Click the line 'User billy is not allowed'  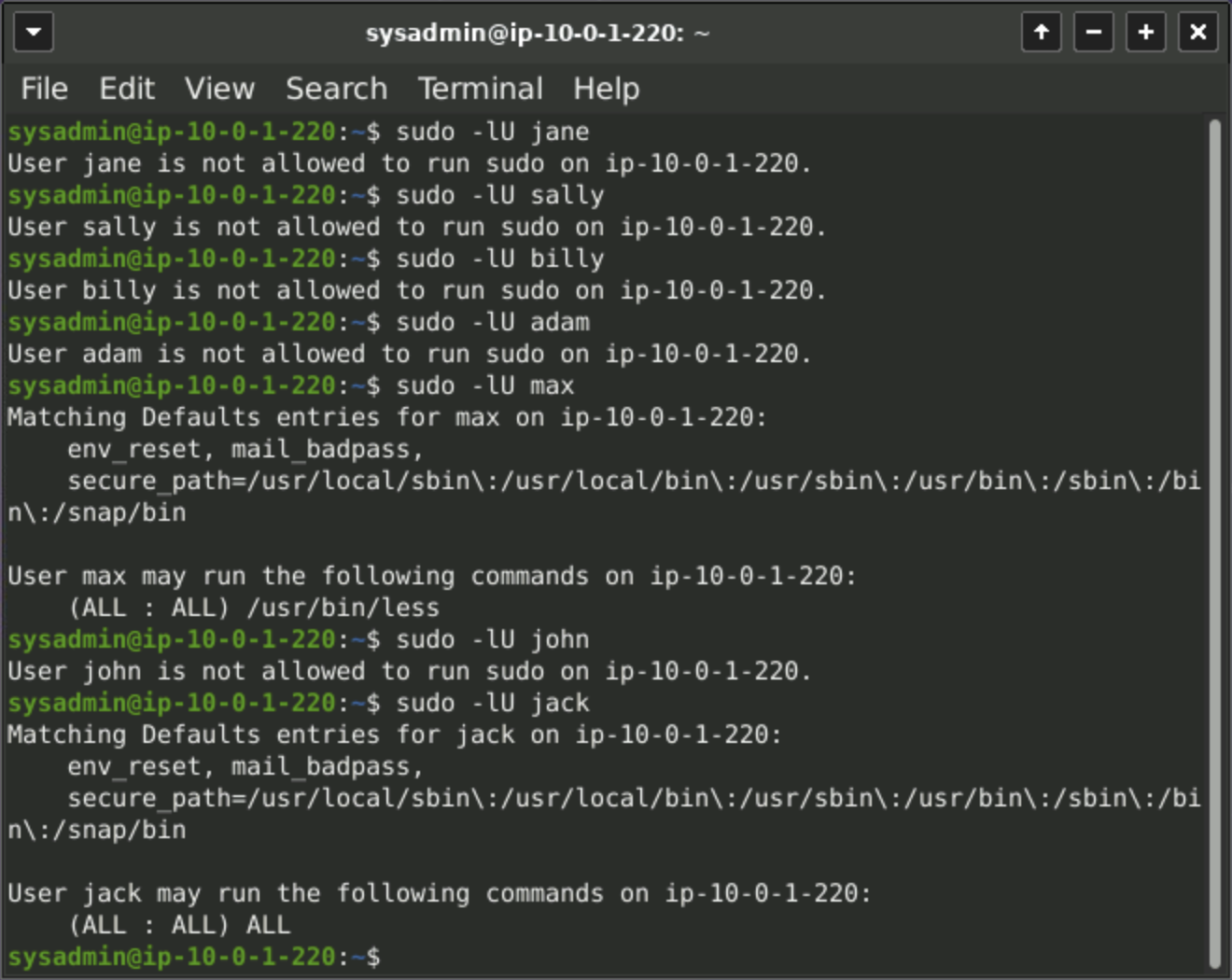pyautogui.click(x=417, y=290)
